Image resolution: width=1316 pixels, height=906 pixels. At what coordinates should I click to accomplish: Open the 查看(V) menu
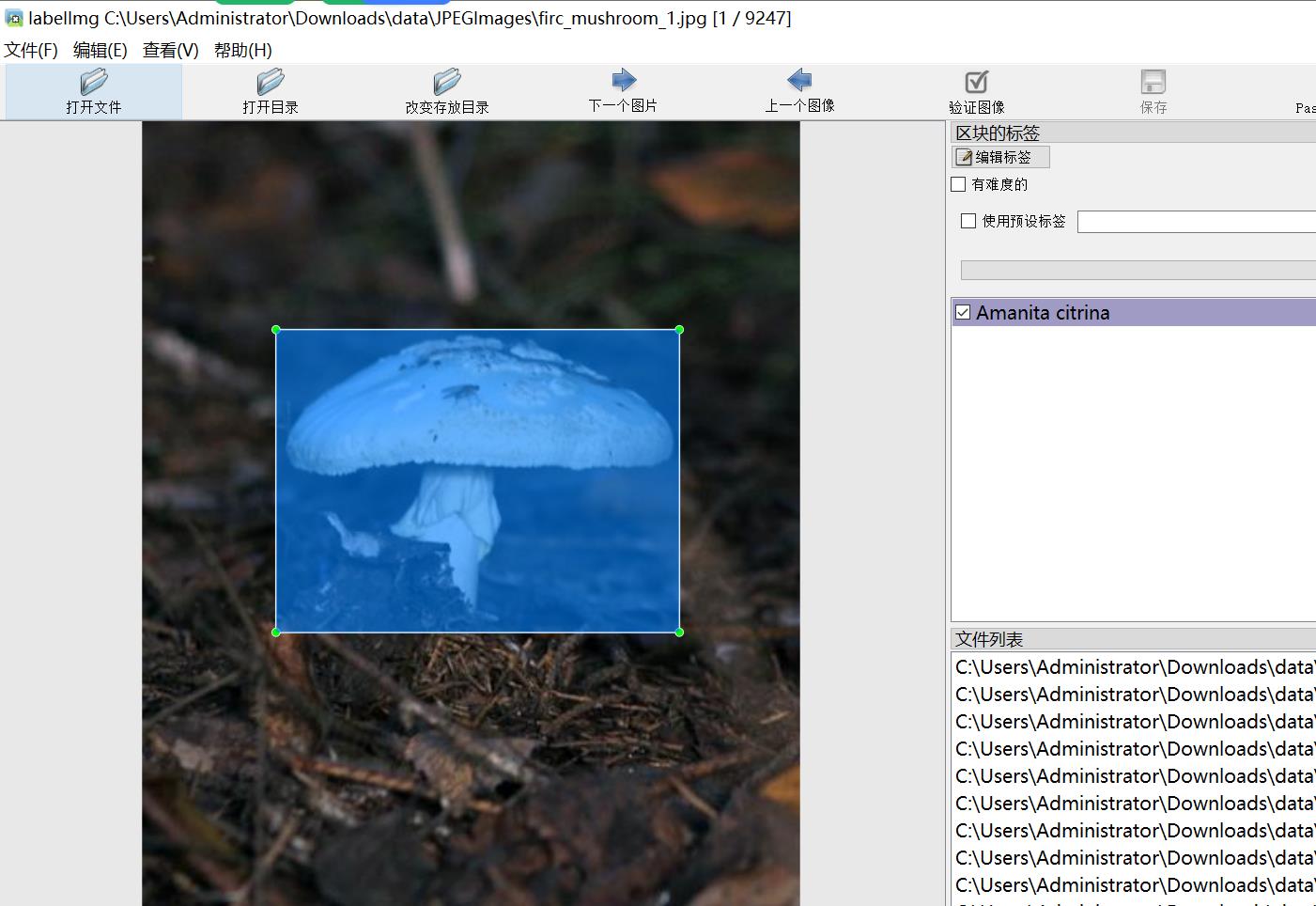click(171, 50)
